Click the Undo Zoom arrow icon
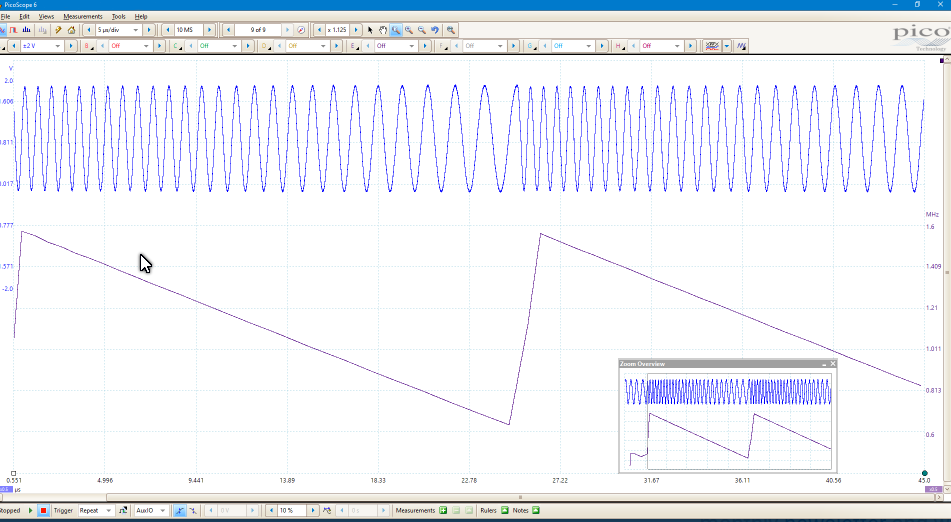 click(x=435, y=30)
